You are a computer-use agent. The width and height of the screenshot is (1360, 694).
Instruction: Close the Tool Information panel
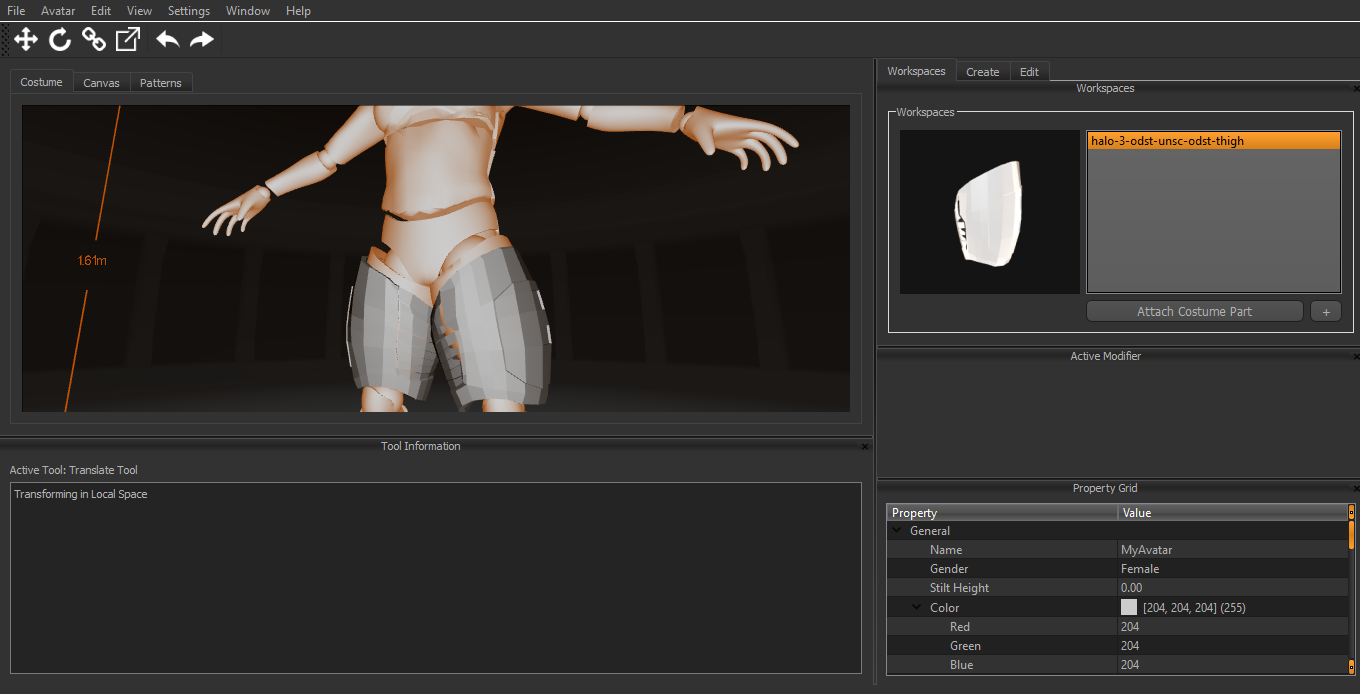(865, 446)
